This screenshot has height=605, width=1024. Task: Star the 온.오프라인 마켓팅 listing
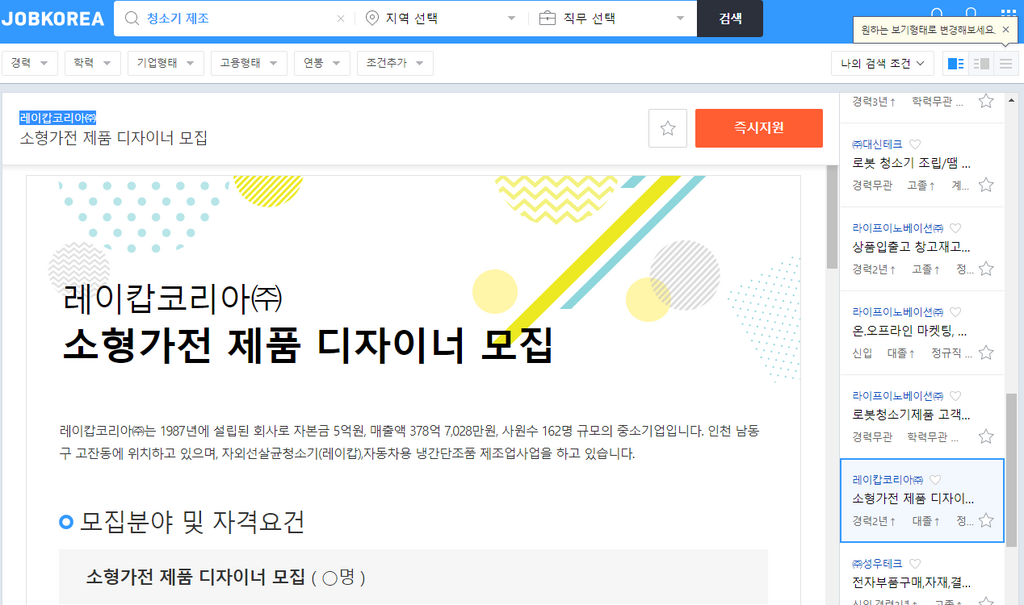[986, 353]
